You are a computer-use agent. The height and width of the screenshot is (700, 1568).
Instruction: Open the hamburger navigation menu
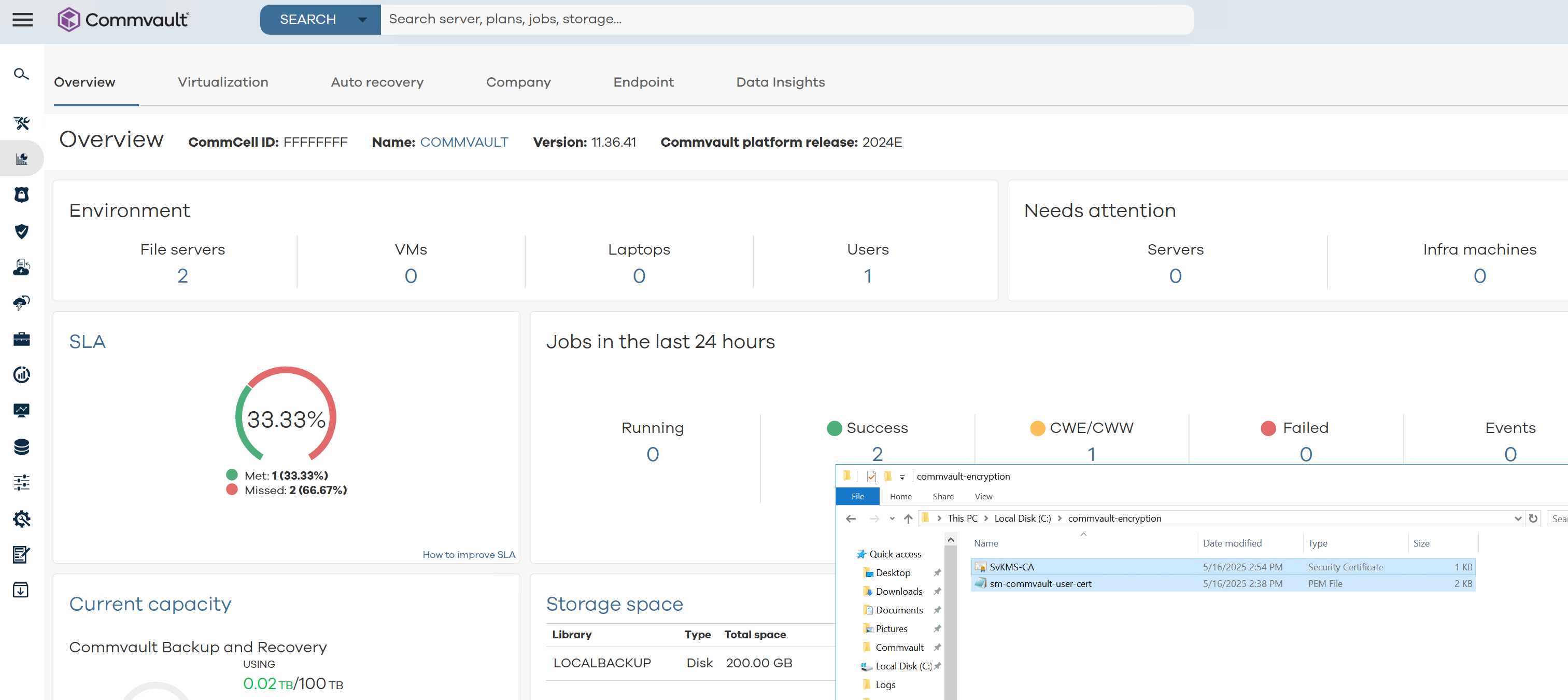[x=22, y=20]
